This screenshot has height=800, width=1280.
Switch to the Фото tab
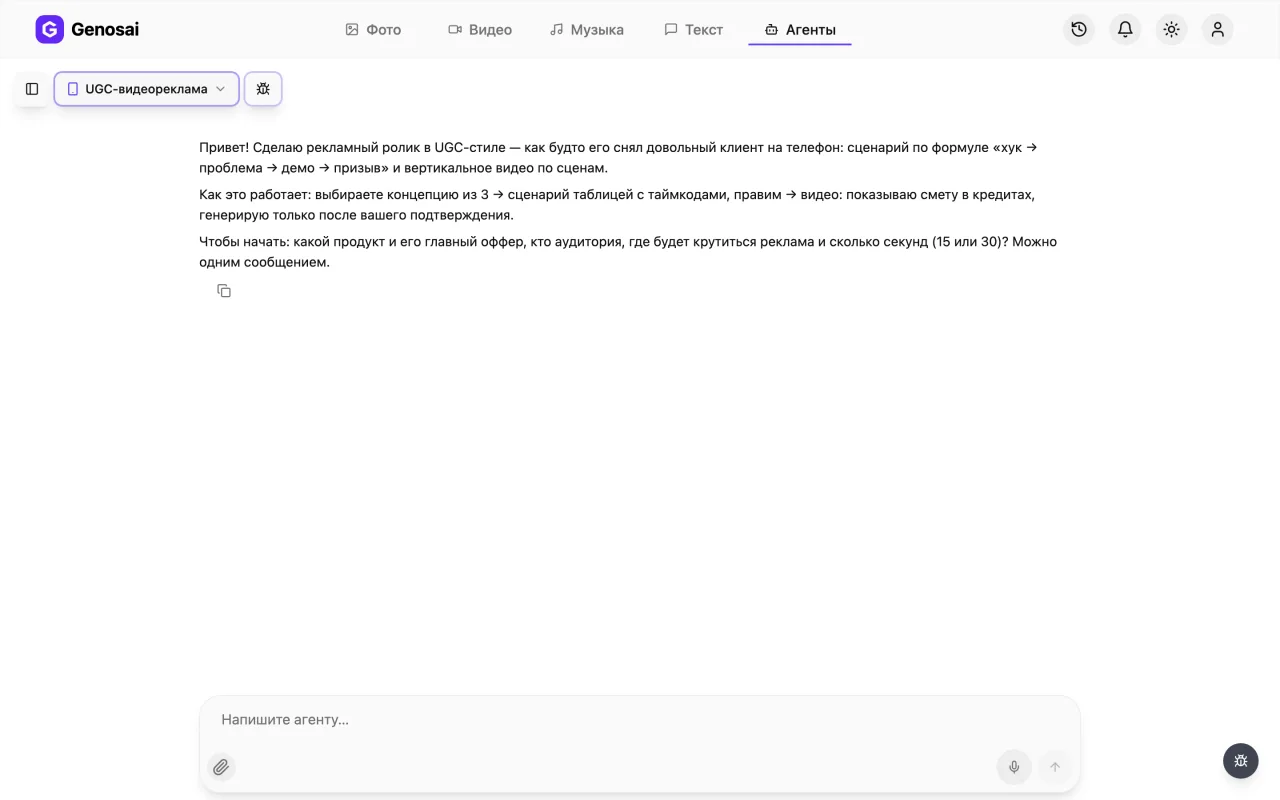click(373, 30)
